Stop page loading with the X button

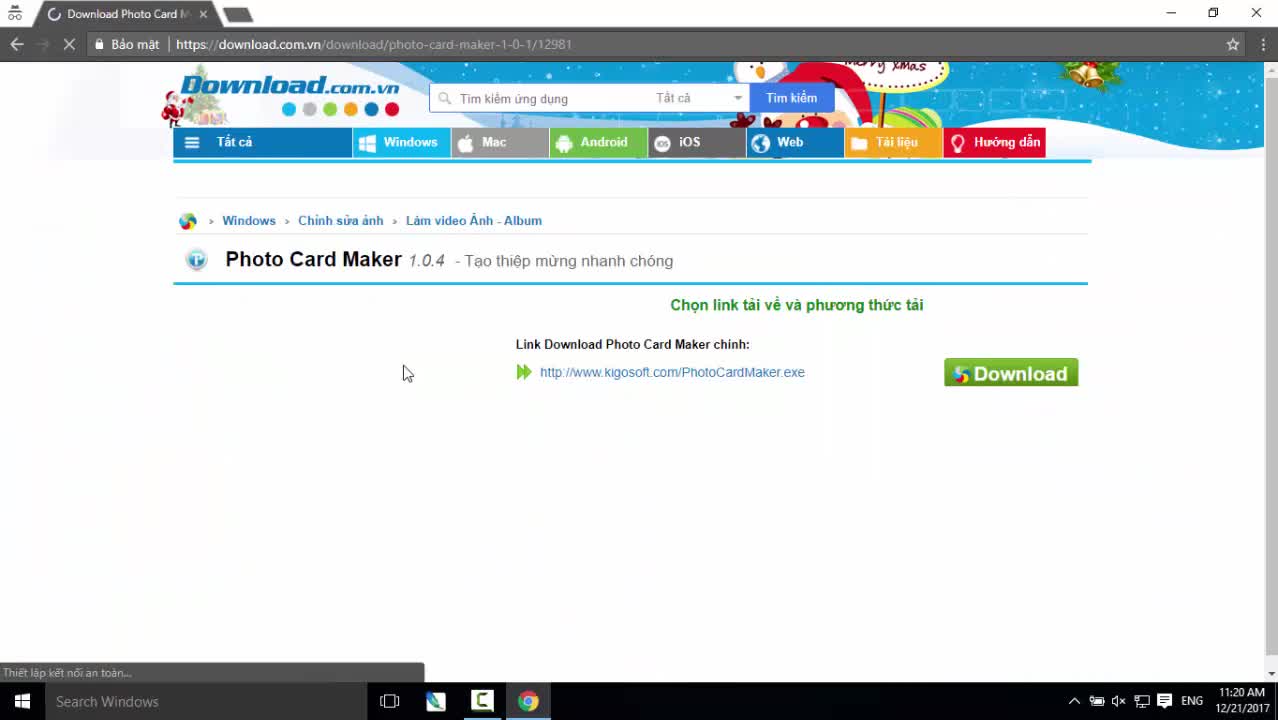click(x=69, y=44)
